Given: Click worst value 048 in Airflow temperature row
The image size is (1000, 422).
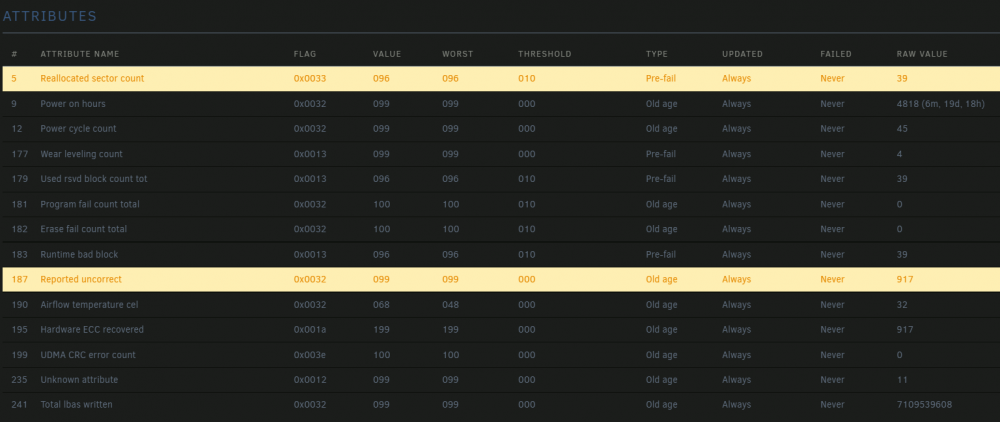Looking at the screenshot, I should (450, 305).
